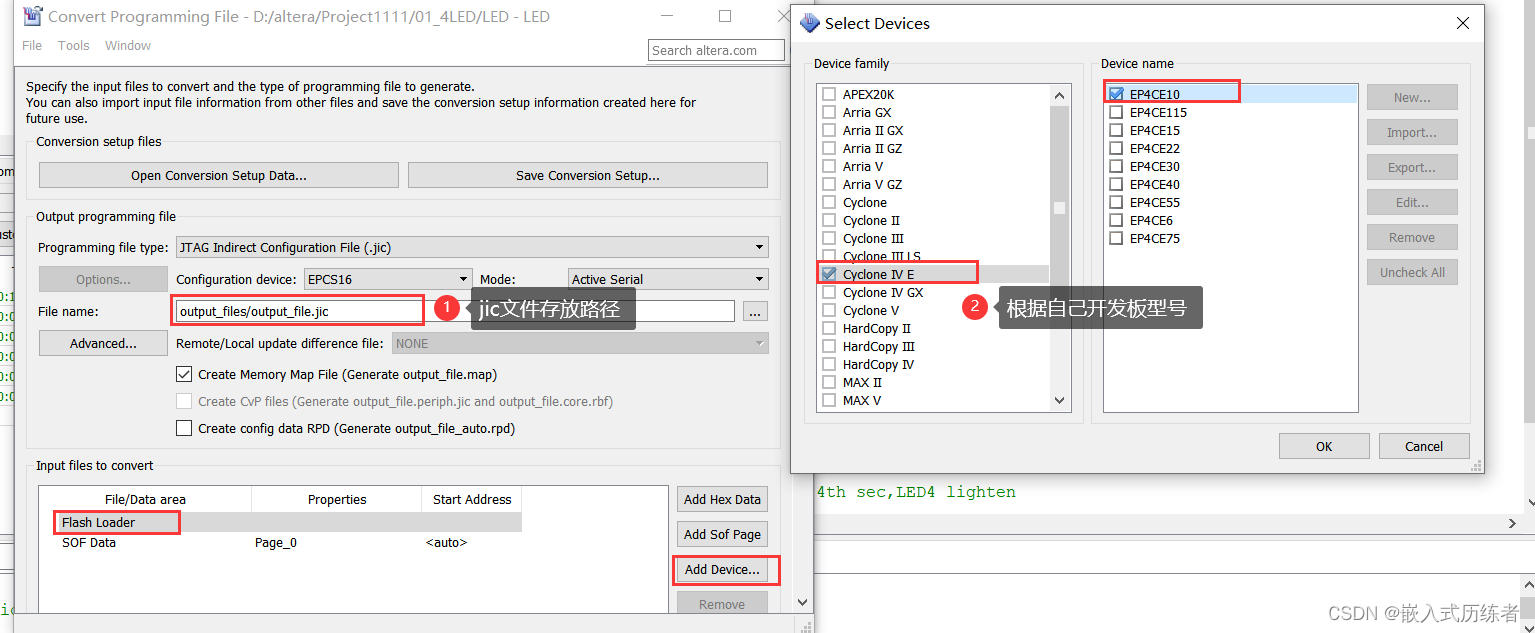Check the EP4CE55 device

coord(1116,202)
